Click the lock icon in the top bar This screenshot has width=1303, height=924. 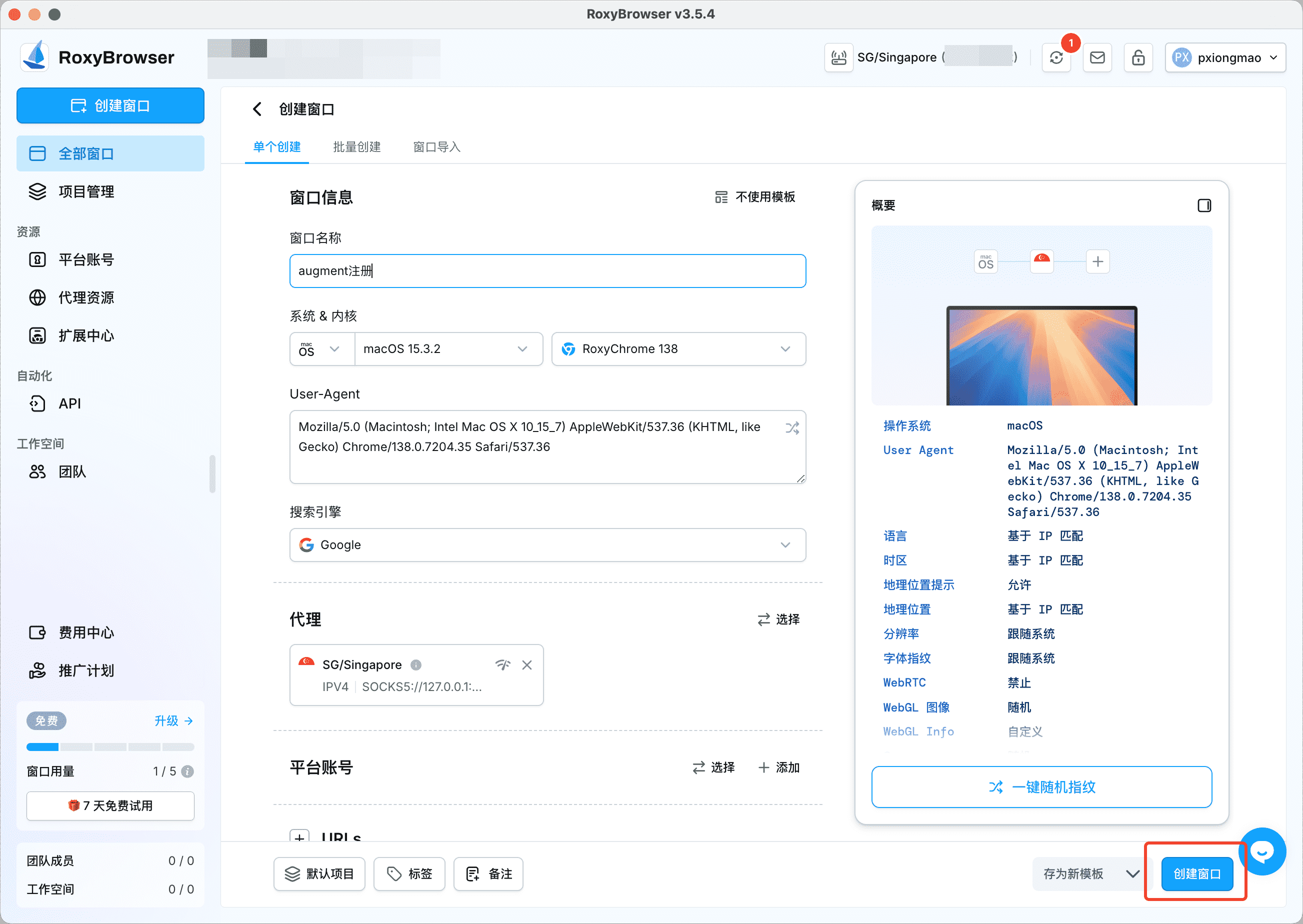1138,57
